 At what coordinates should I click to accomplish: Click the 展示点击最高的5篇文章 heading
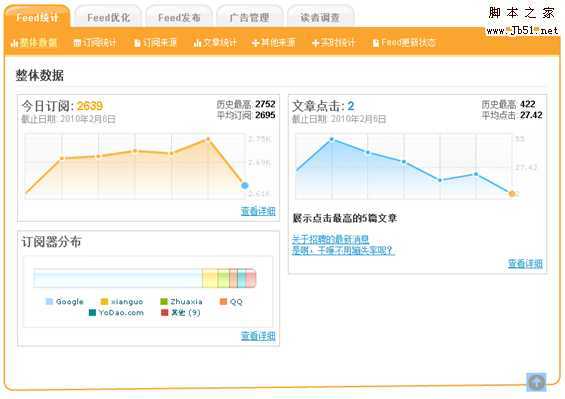click(345, 218)
